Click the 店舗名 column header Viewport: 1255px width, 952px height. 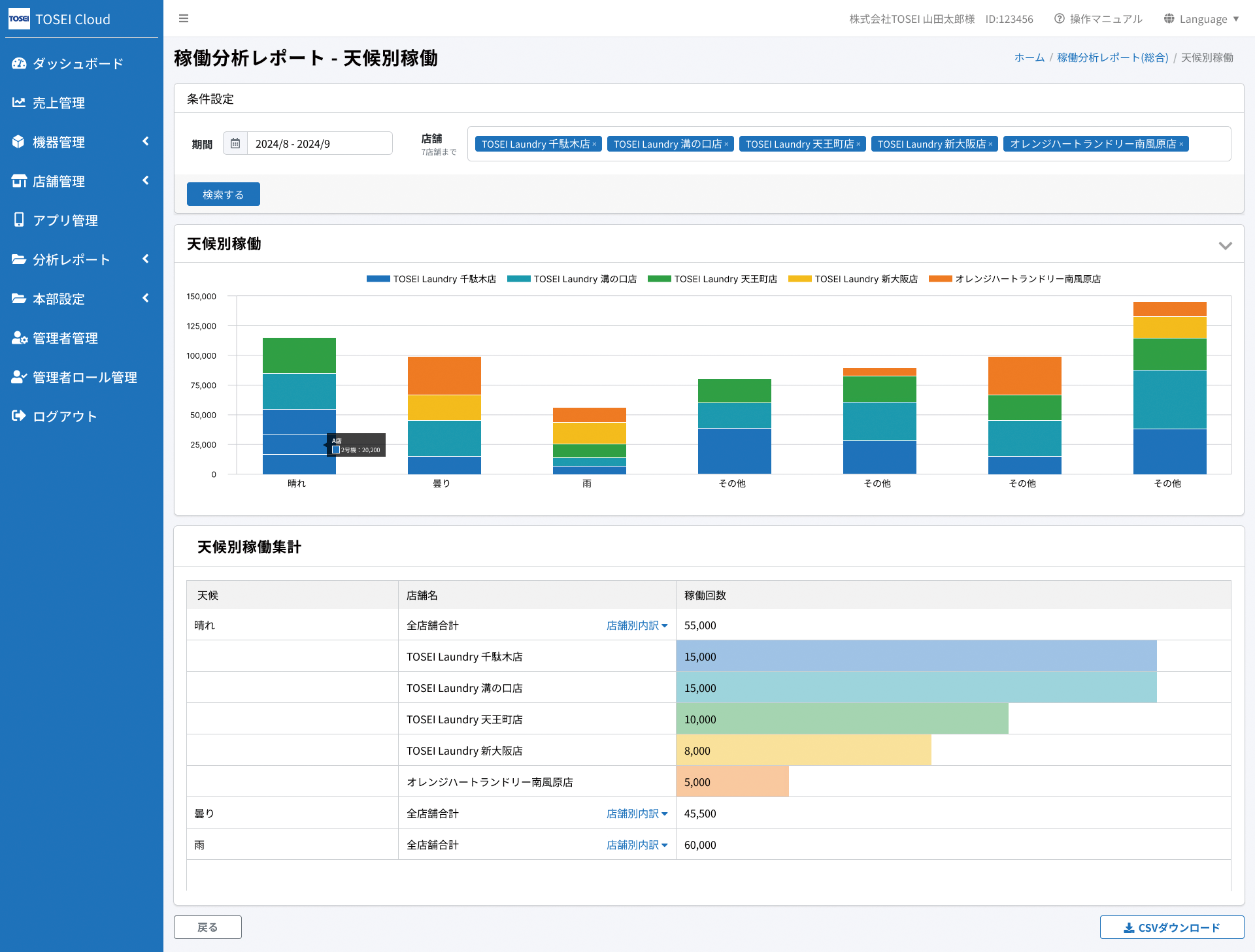537,595
